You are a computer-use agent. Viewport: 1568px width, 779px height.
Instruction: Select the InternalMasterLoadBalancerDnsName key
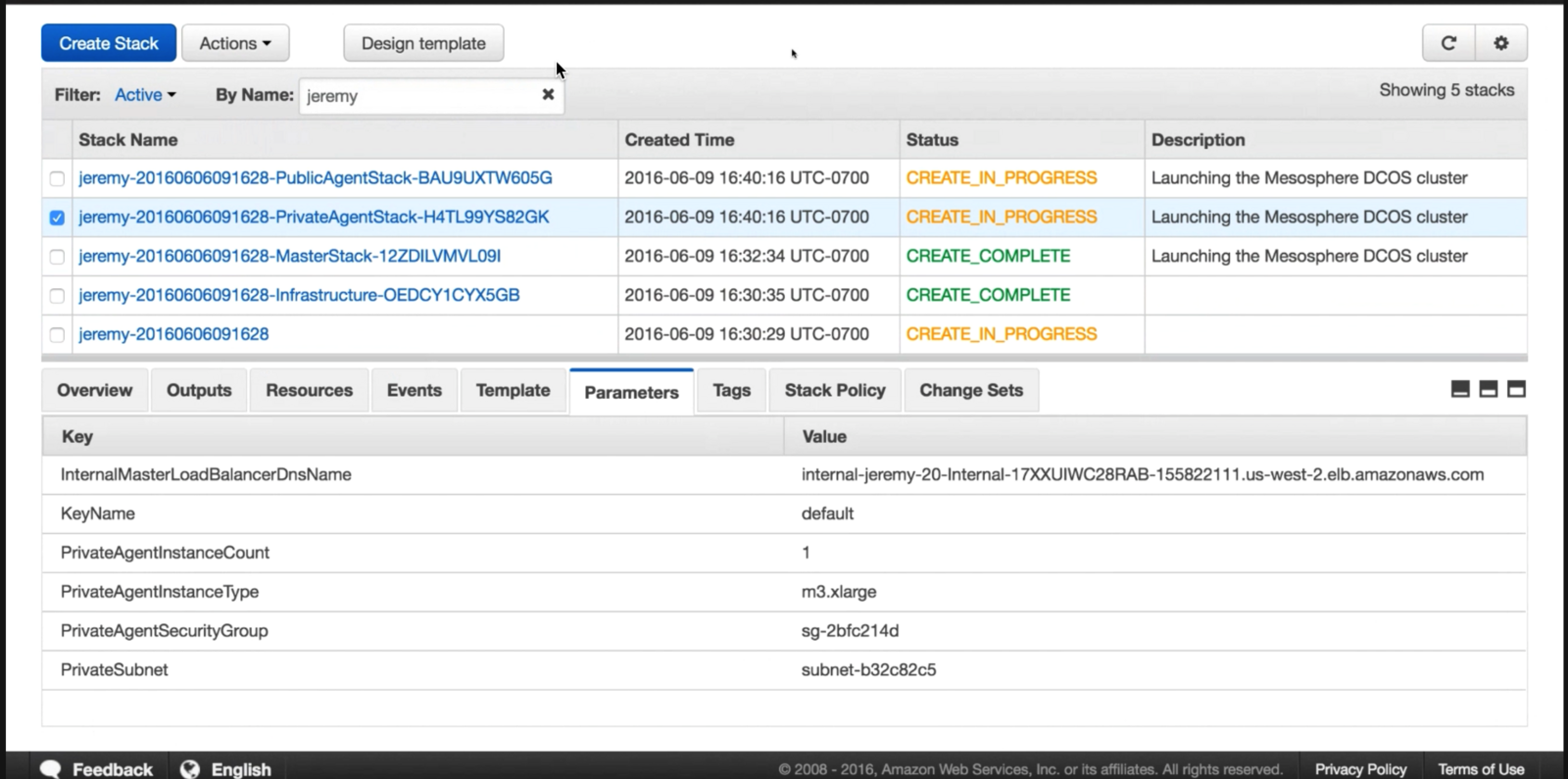[206, 474]
